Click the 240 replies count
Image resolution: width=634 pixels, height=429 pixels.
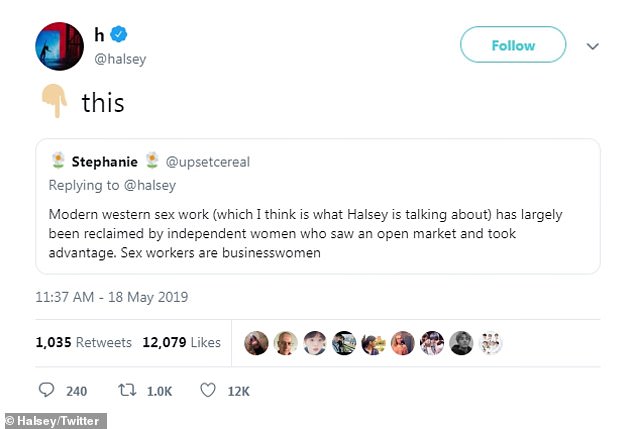76,391
